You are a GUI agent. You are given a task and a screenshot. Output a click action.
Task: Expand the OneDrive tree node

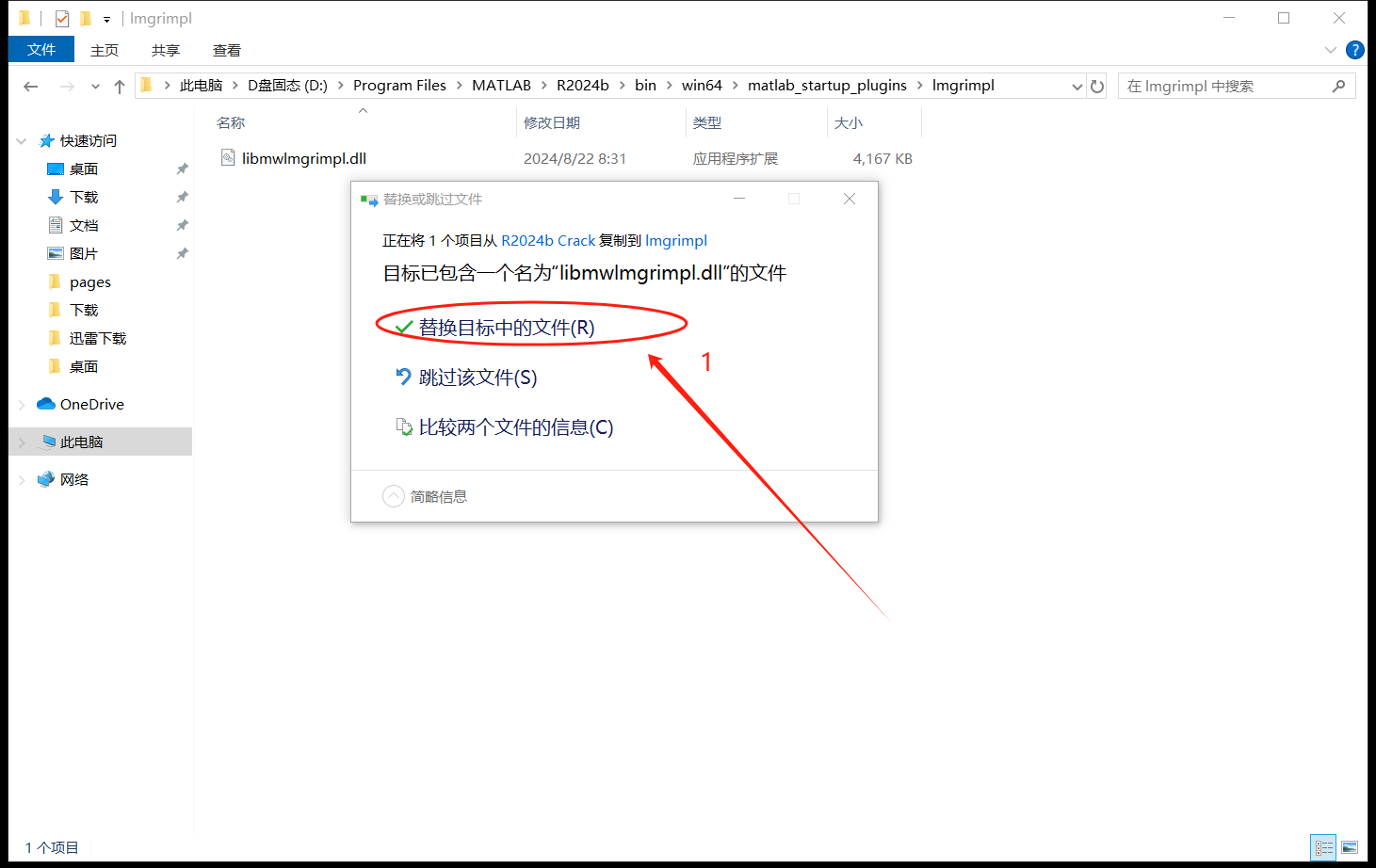point(22,405)
